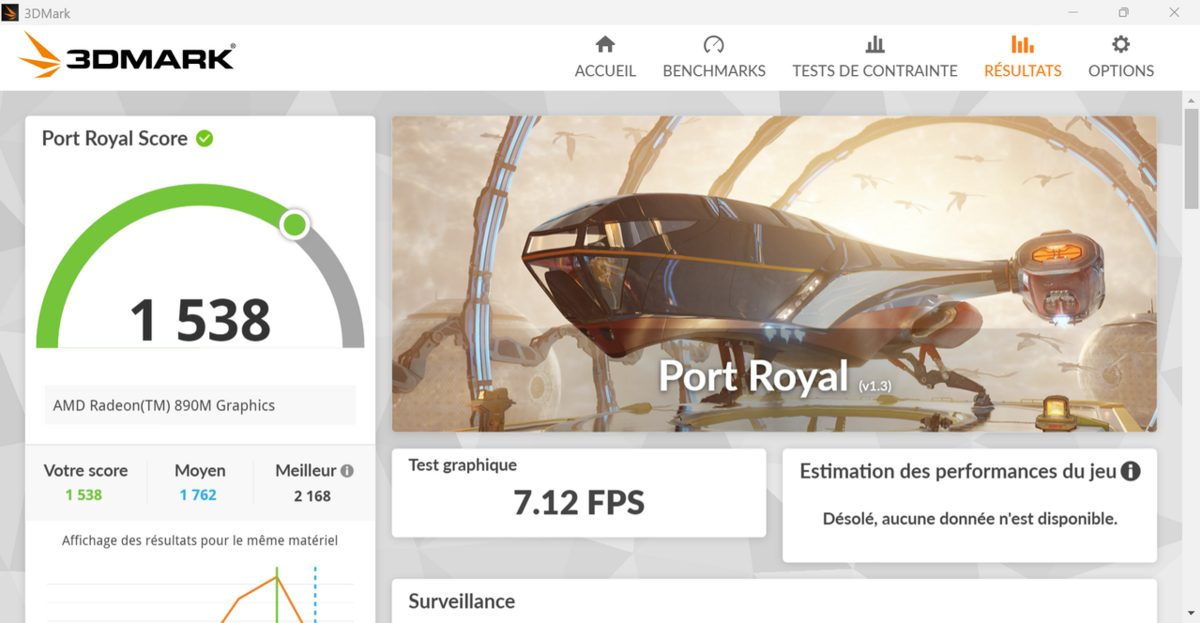Click the Meilleur value 2 168
Screen dimensions: 1200x623
(312, 496)
